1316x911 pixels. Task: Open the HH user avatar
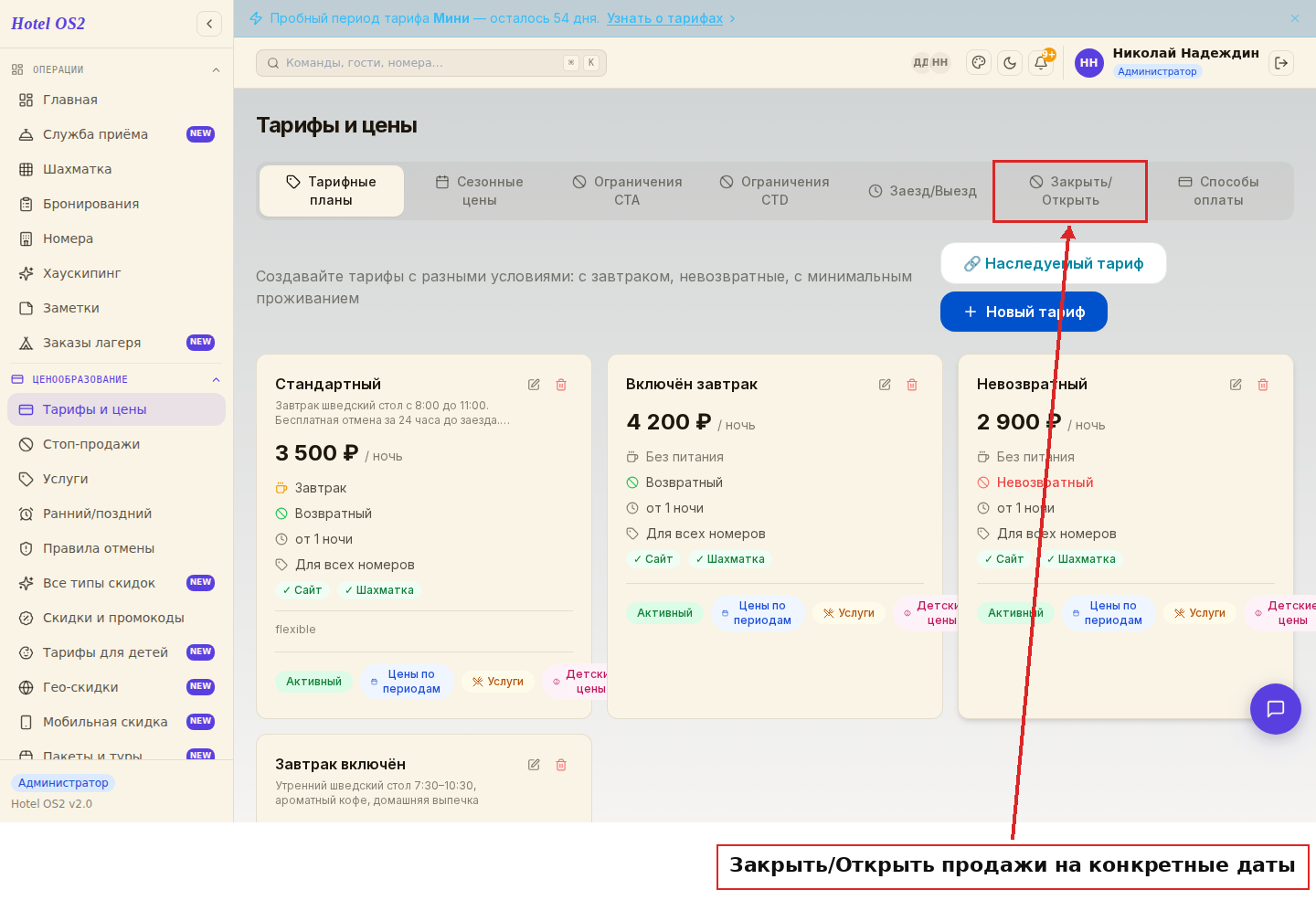pyautogui.click(x=1088, y=63)
